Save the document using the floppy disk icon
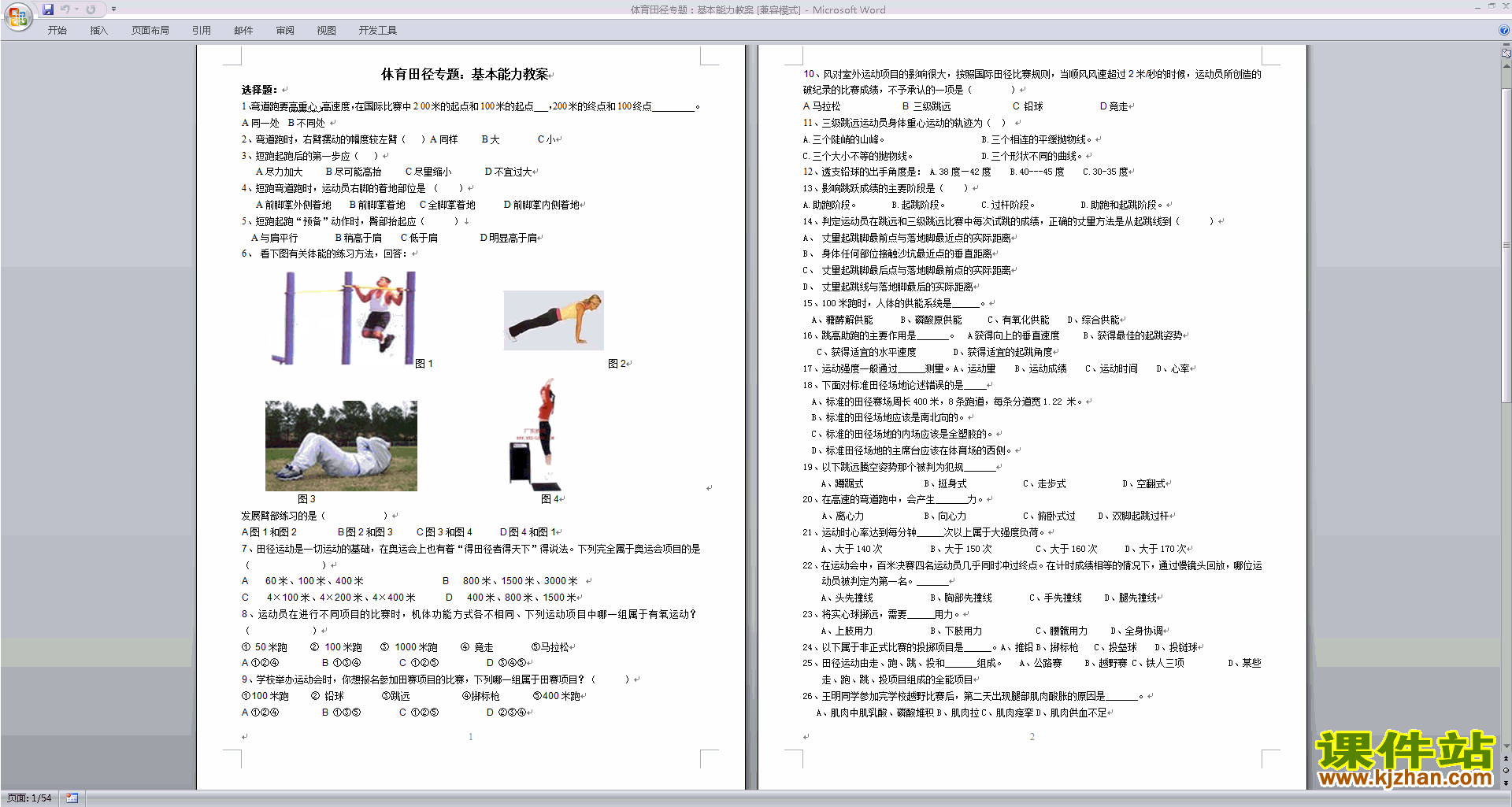1512x807 pixels. click(x=48, y=9)
